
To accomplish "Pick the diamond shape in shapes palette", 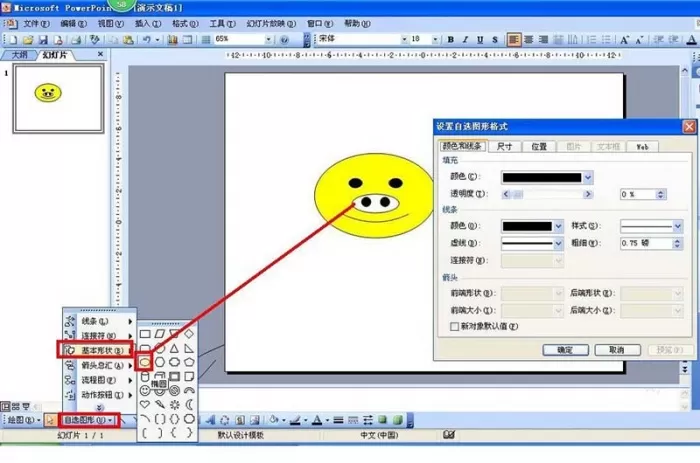I will click(189, 334).
